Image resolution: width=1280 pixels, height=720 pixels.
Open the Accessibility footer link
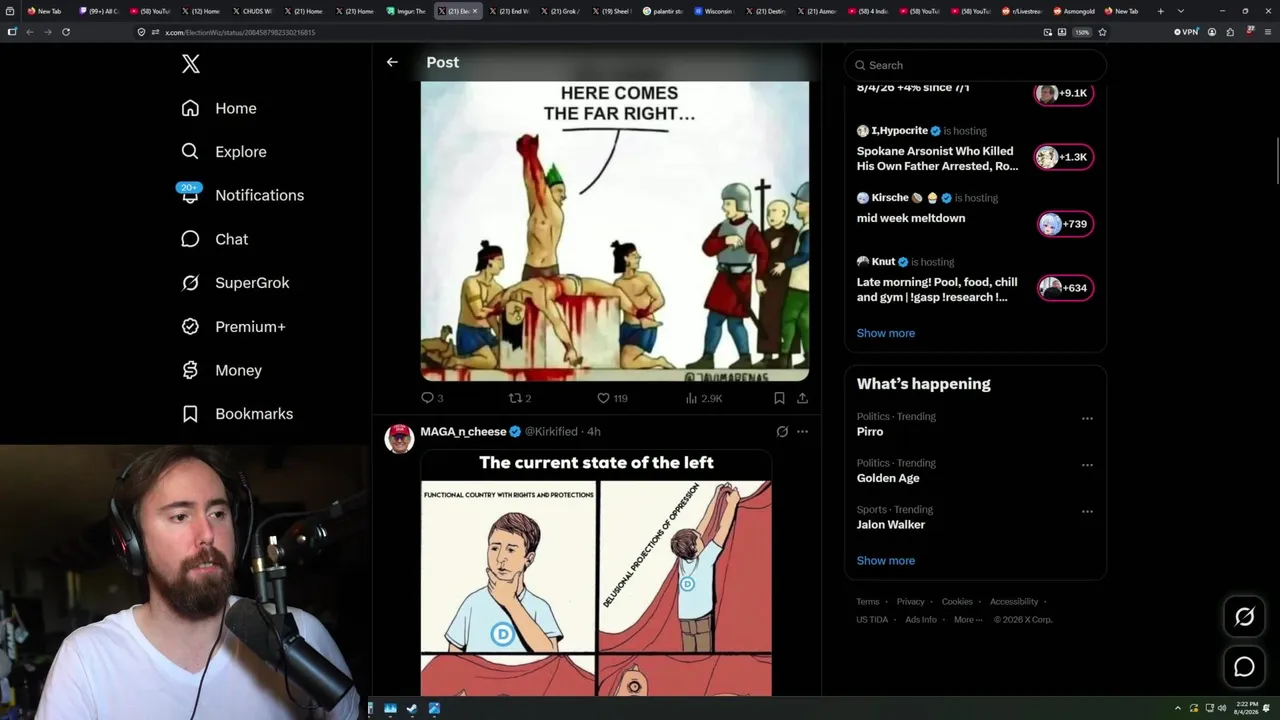[x=1014, y=602]
